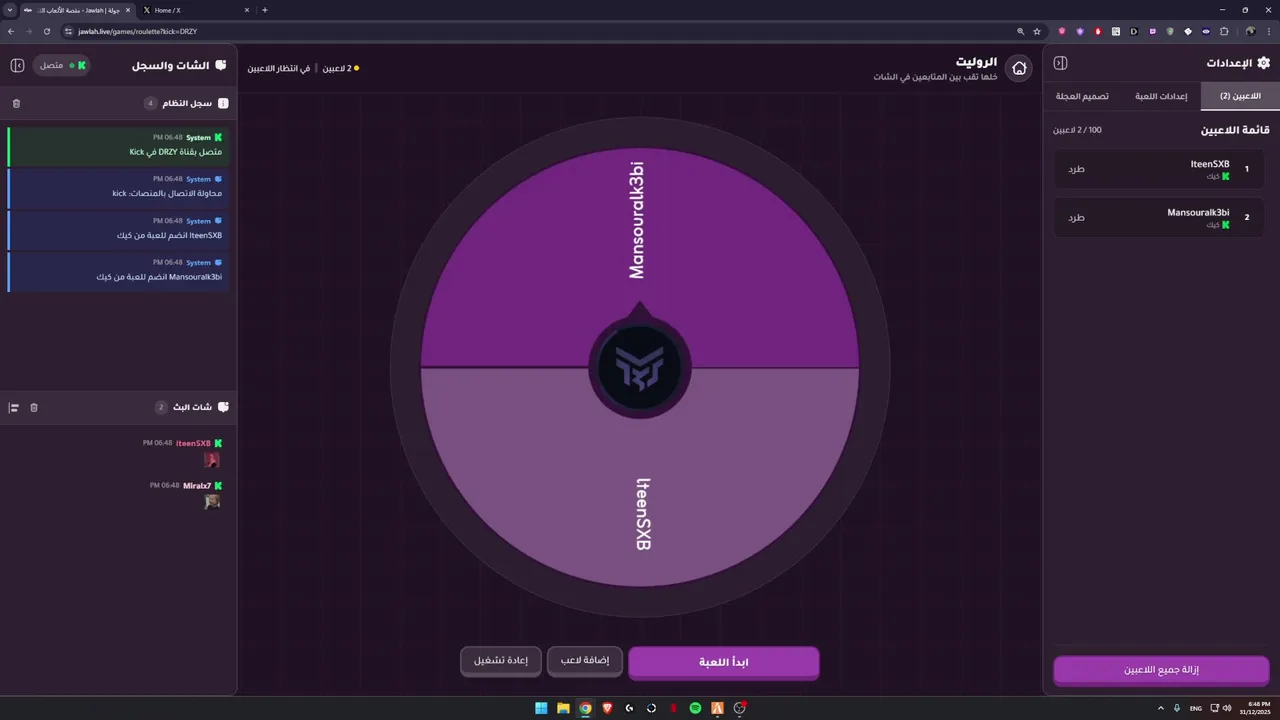Click the Kick icon under IteenSXB in player list

click(x=1225, y=176)
